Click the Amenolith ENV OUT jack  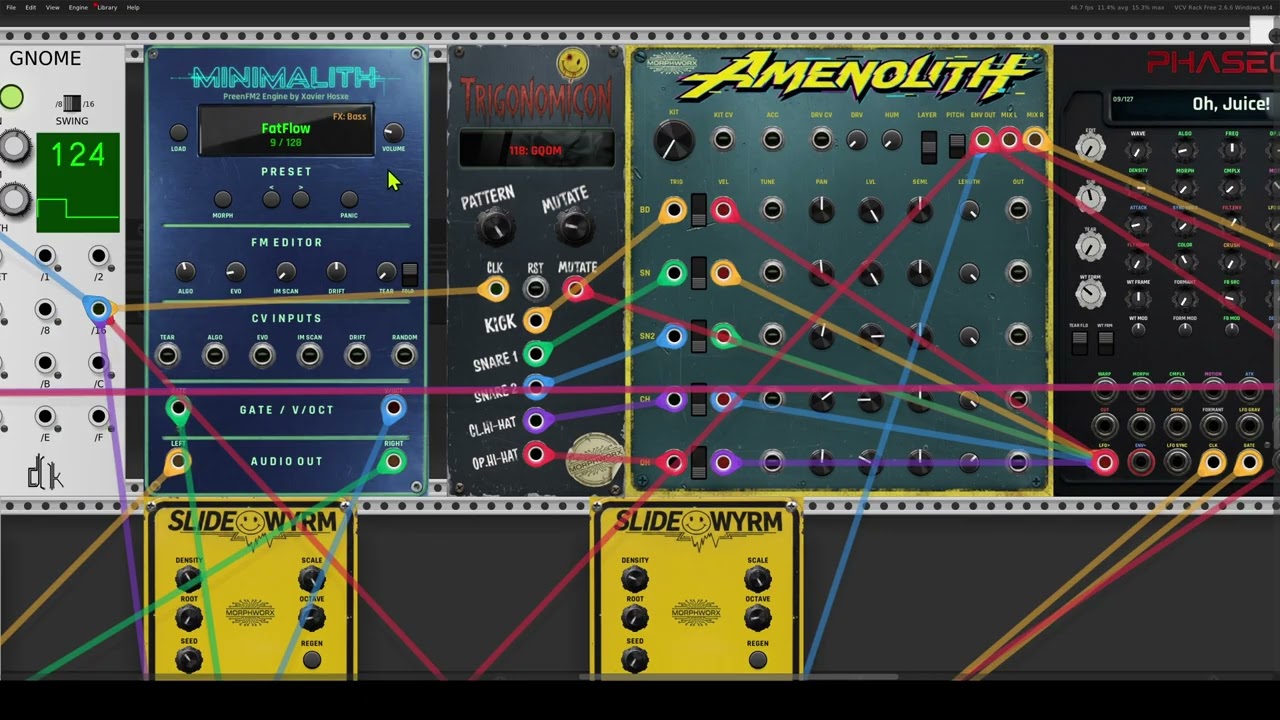coord(983,140)
